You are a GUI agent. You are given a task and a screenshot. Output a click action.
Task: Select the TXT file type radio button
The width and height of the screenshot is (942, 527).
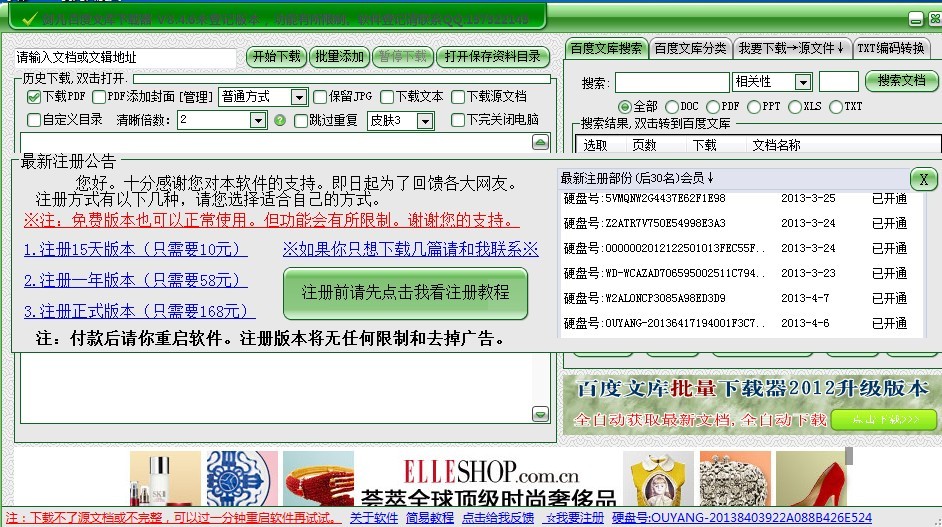click(836, 107)
